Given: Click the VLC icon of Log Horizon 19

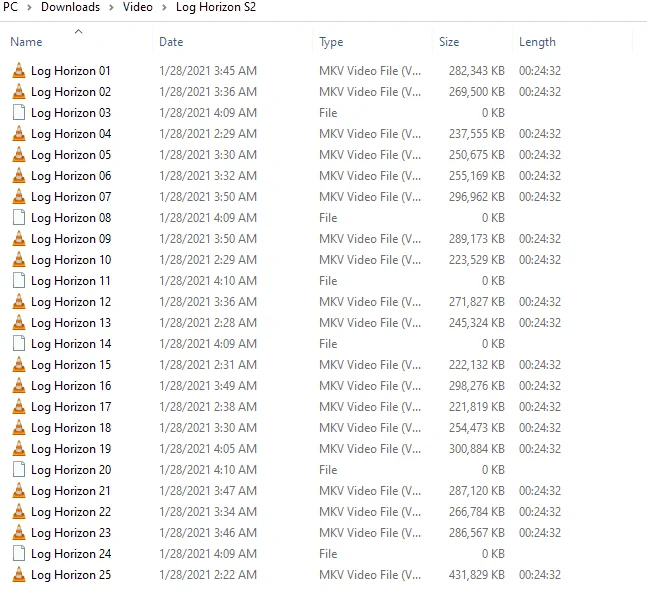Looking at the screenshot, I should coord(19,448).
